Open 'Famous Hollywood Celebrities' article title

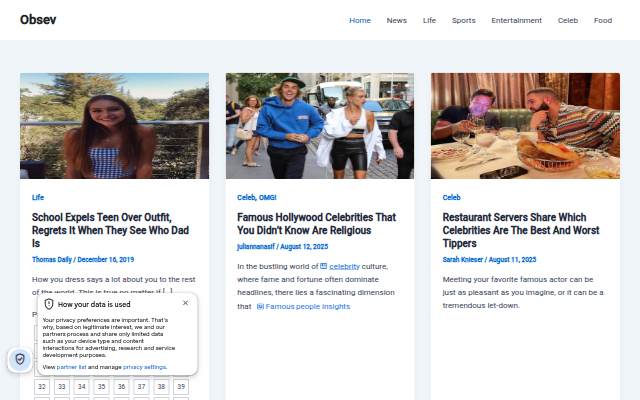316,224
